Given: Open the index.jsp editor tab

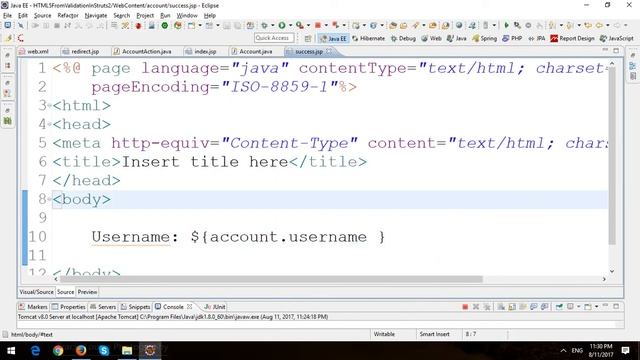Looking at the screenshot, I should tap(200, 51).
